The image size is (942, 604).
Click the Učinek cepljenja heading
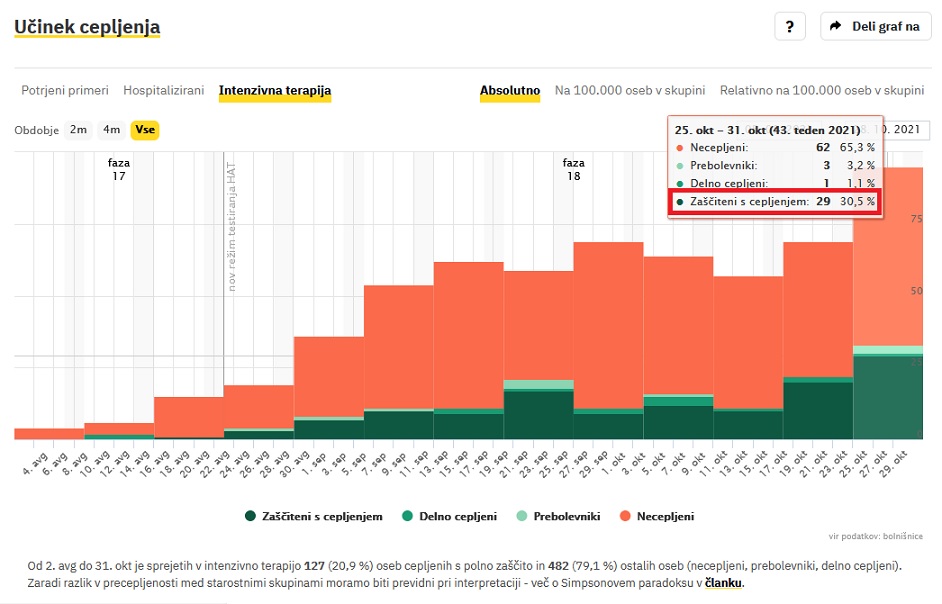[87, 27]
